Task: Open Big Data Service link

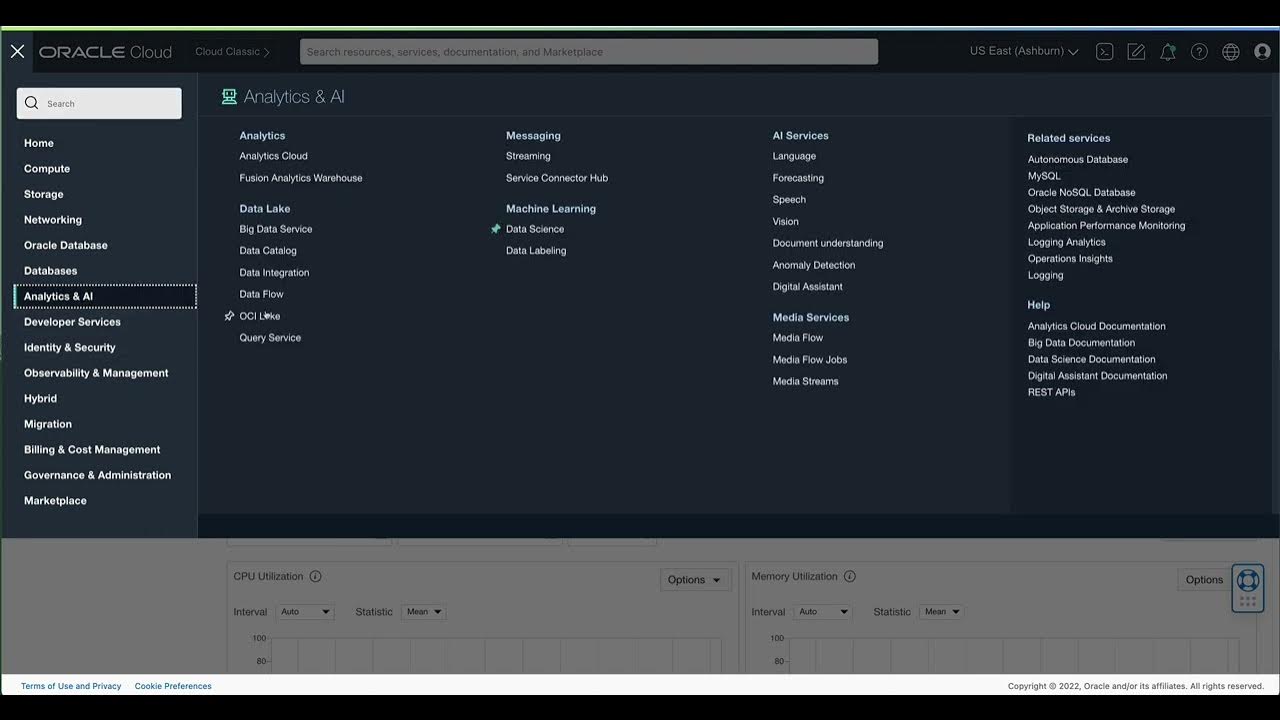Action: 276,229
